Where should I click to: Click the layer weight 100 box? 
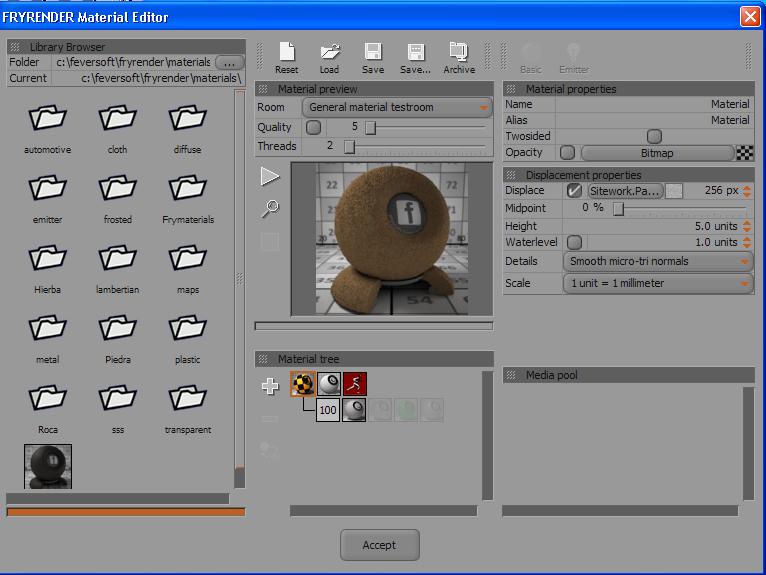328,410
